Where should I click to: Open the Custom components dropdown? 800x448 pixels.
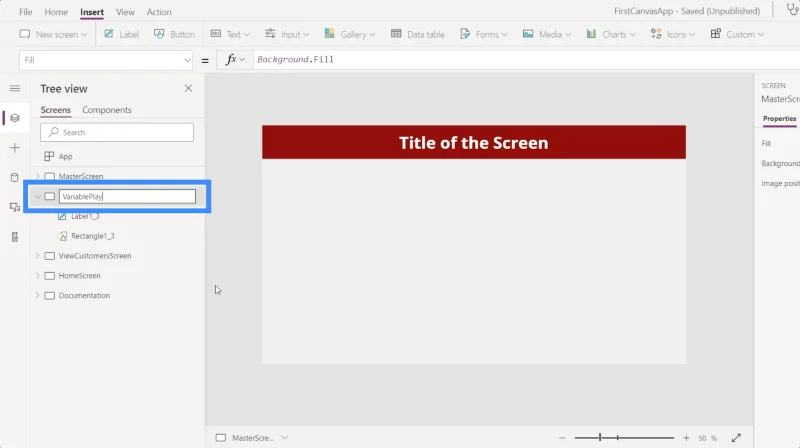point(737,34)
